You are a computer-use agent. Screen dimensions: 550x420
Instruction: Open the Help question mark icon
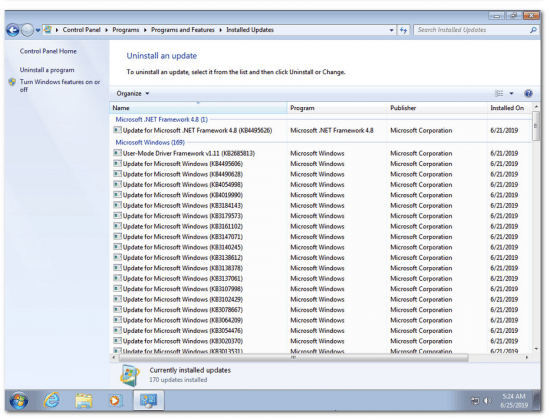point(528,93)
